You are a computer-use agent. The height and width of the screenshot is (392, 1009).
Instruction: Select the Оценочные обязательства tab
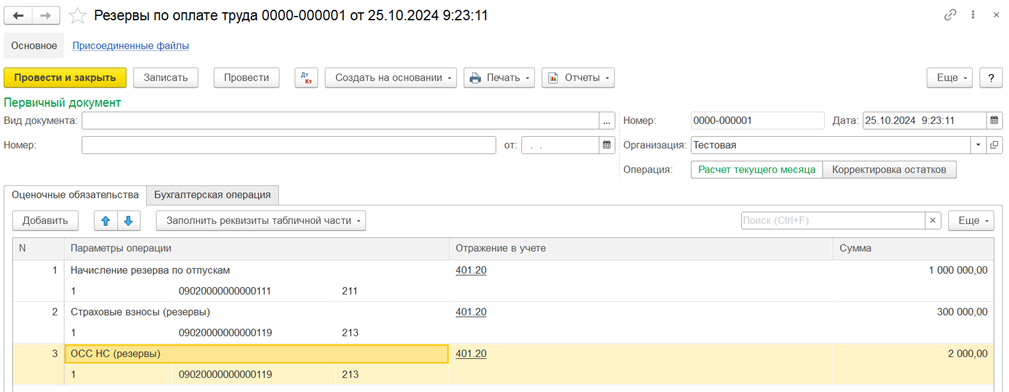point(75,194)
